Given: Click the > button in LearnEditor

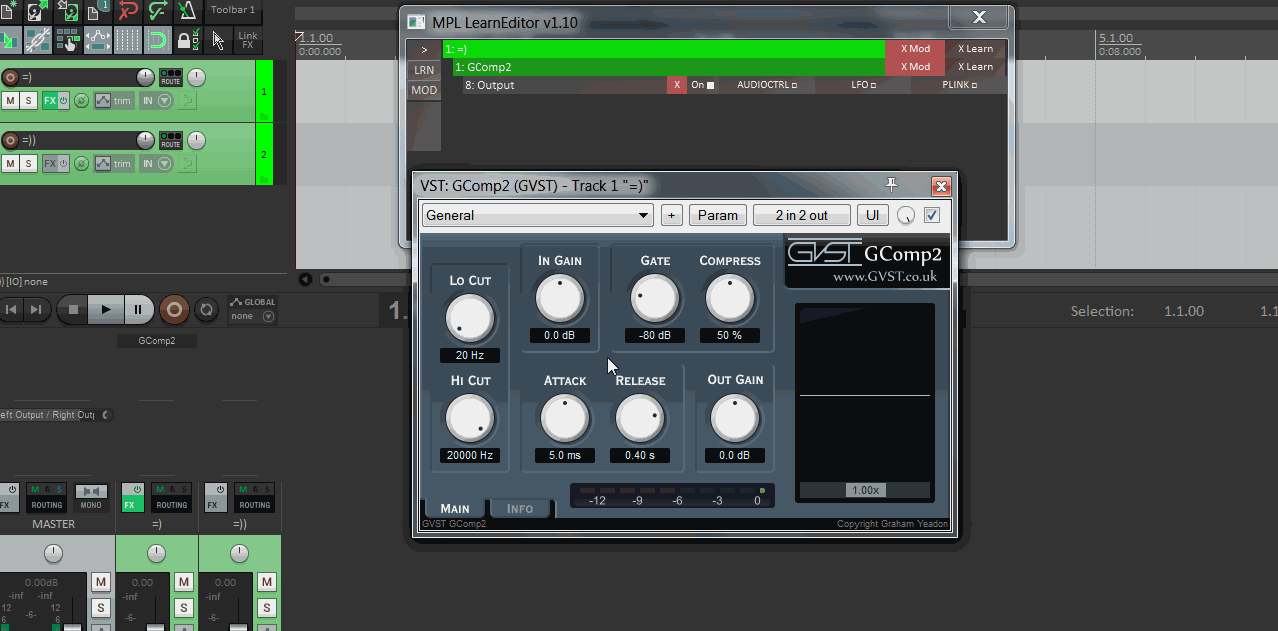Looking at the screenshot, I should click(x=424, y=49).
